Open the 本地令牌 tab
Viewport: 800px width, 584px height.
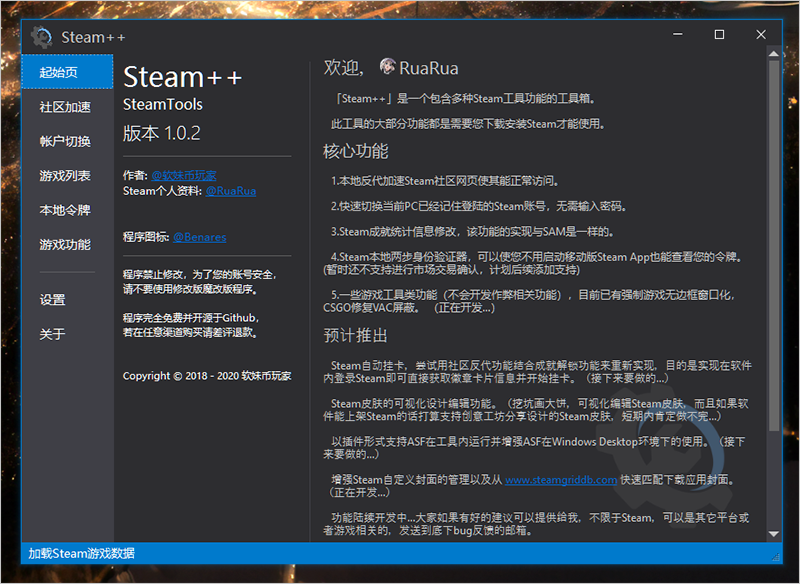[67, 210]
